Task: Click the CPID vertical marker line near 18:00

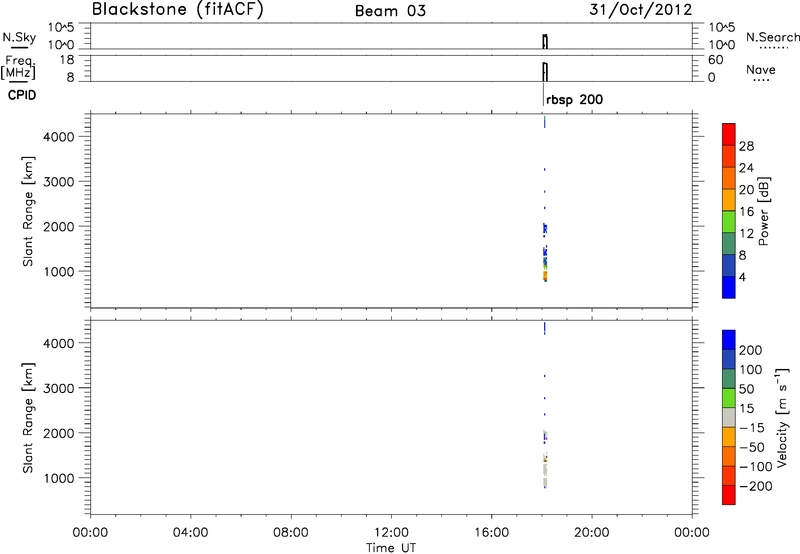Action: point(543,93)
